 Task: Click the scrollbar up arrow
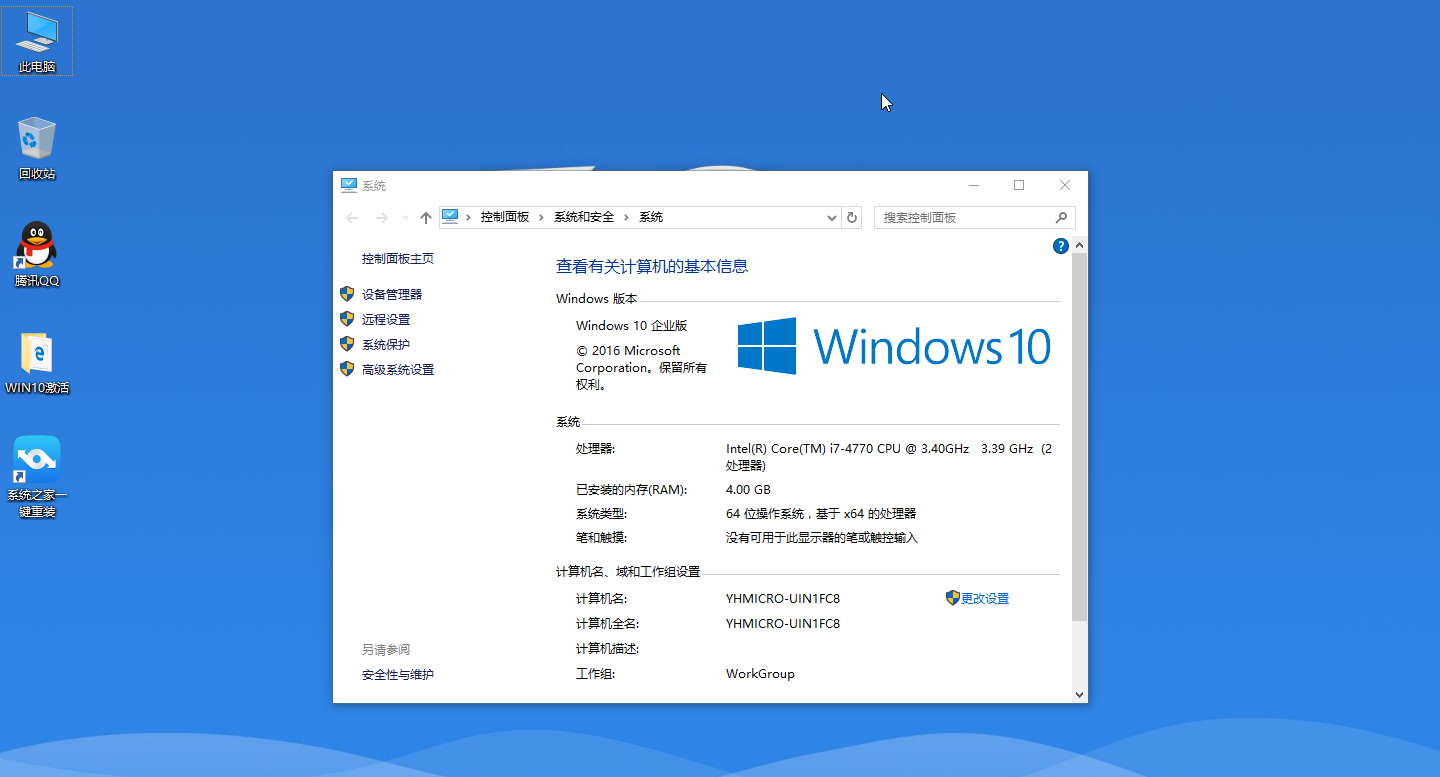coord(1079,245)
